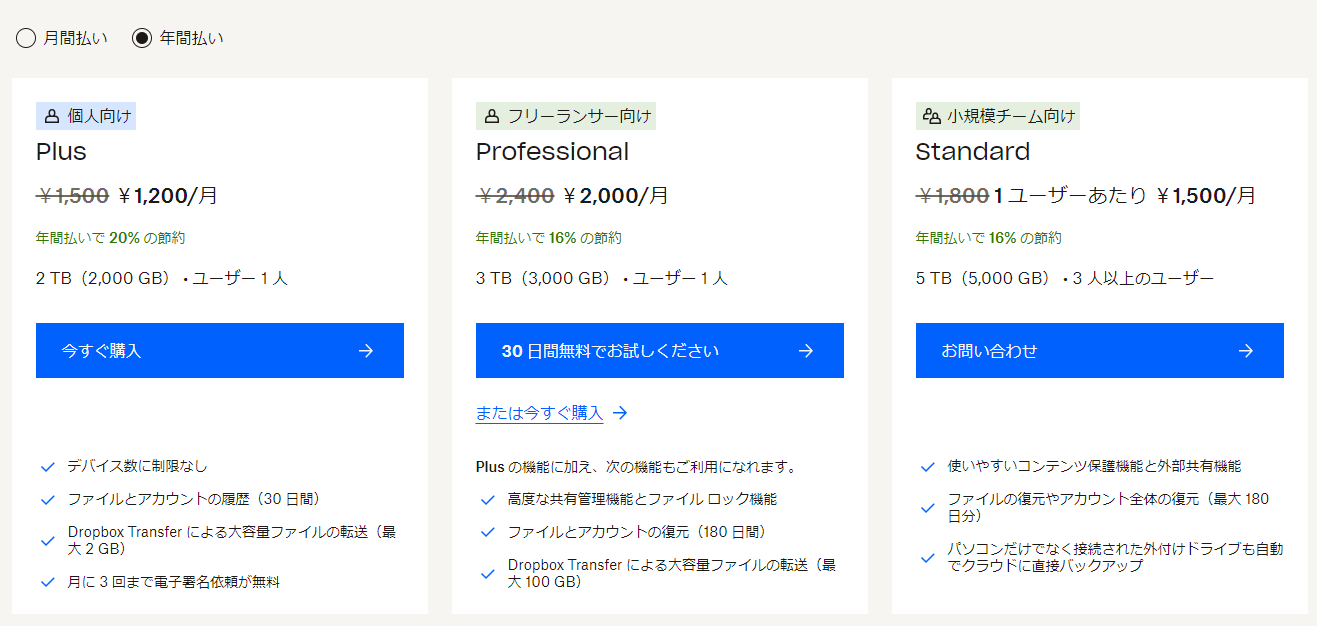The width and height of the screenshot is (1317, 626).
Task: Click the 外付けドライブも自動でクラウドに直接バックアップ feature
Action: point(1115,557)
